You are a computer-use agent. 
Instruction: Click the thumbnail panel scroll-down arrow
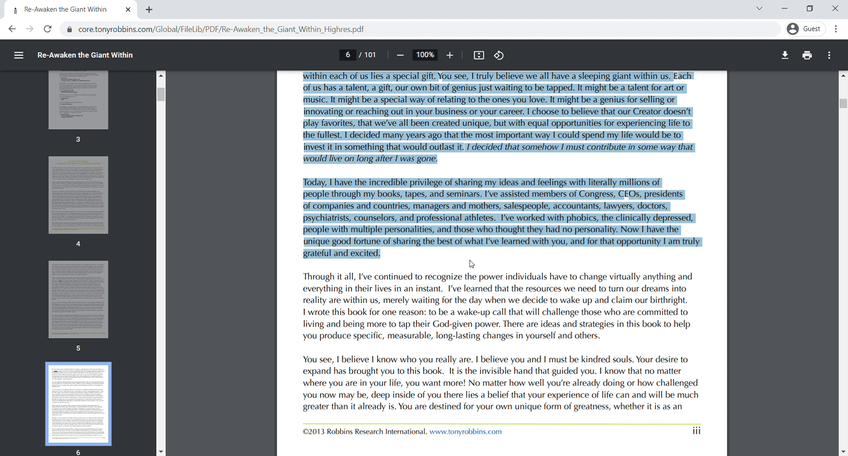(161, 452)
